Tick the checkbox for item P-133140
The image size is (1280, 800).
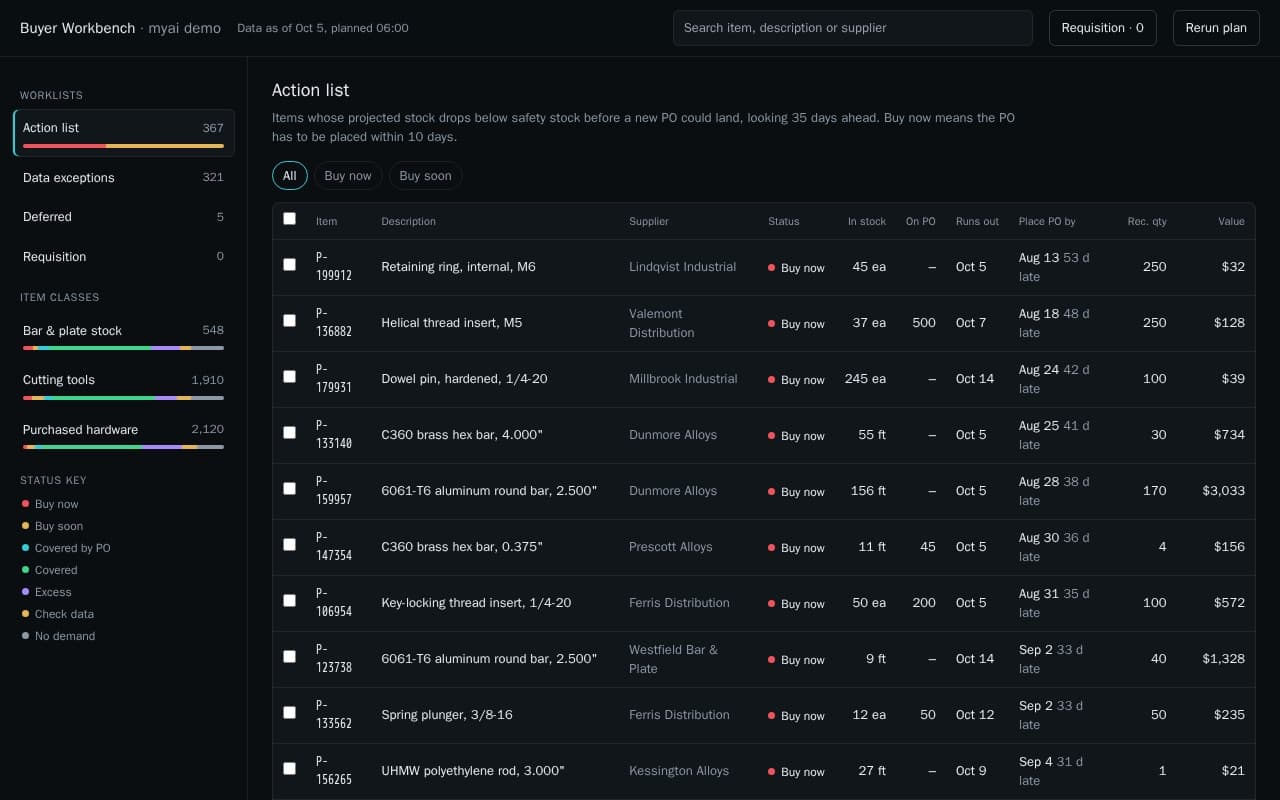pyautogui.click(x=289, y=433)
